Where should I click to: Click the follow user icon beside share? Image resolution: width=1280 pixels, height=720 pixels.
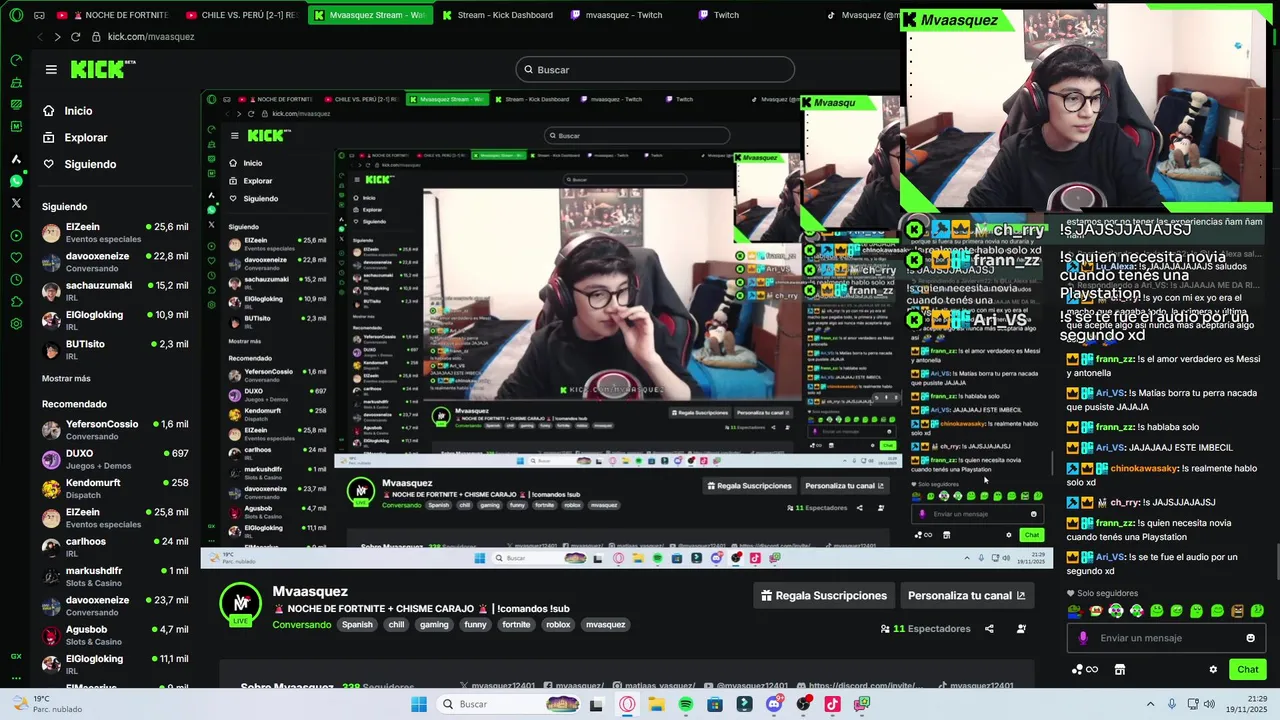[x=1021, y=629]
